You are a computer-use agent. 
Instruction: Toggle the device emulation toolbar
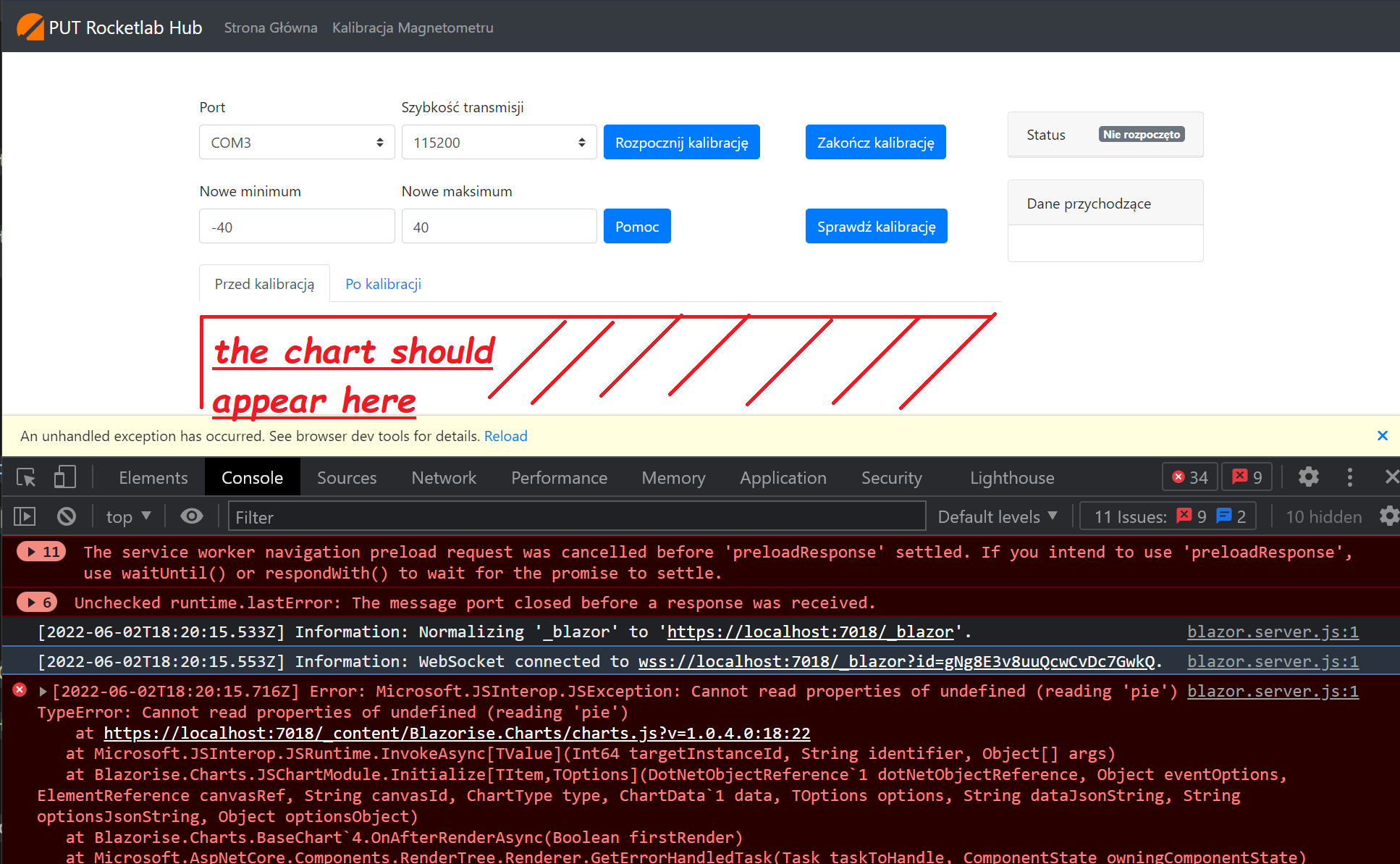click(64, 477)
